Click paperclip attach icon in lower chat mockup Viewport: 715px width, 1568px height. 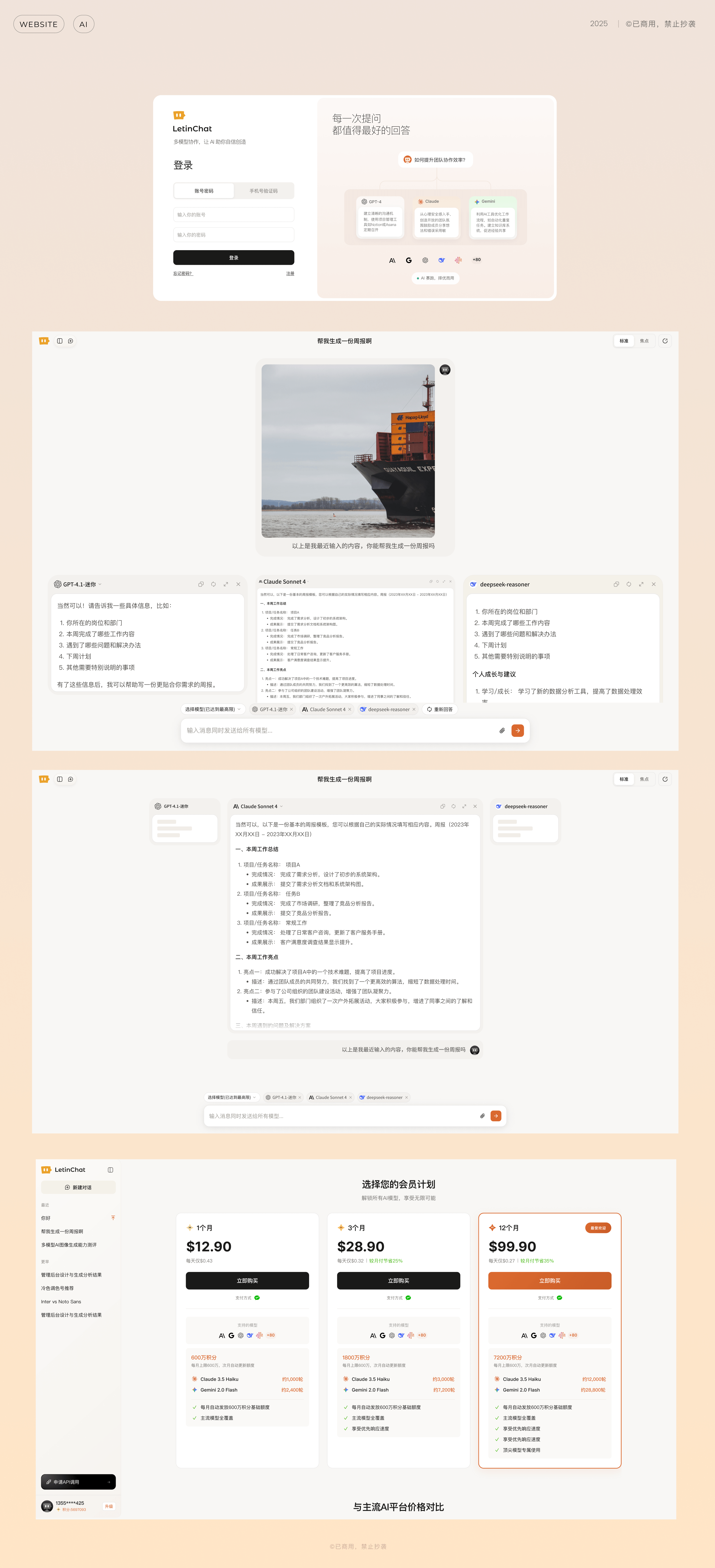[482, 1116]
